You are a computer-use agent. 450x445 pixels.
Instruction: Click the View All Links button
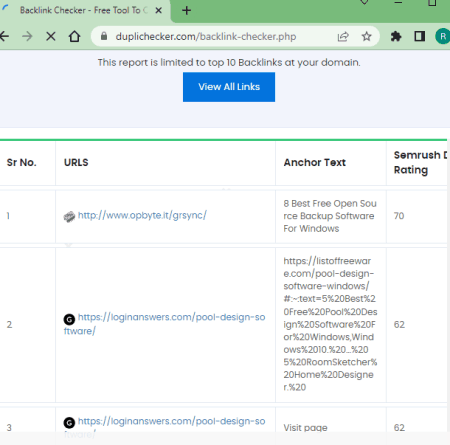229,87
